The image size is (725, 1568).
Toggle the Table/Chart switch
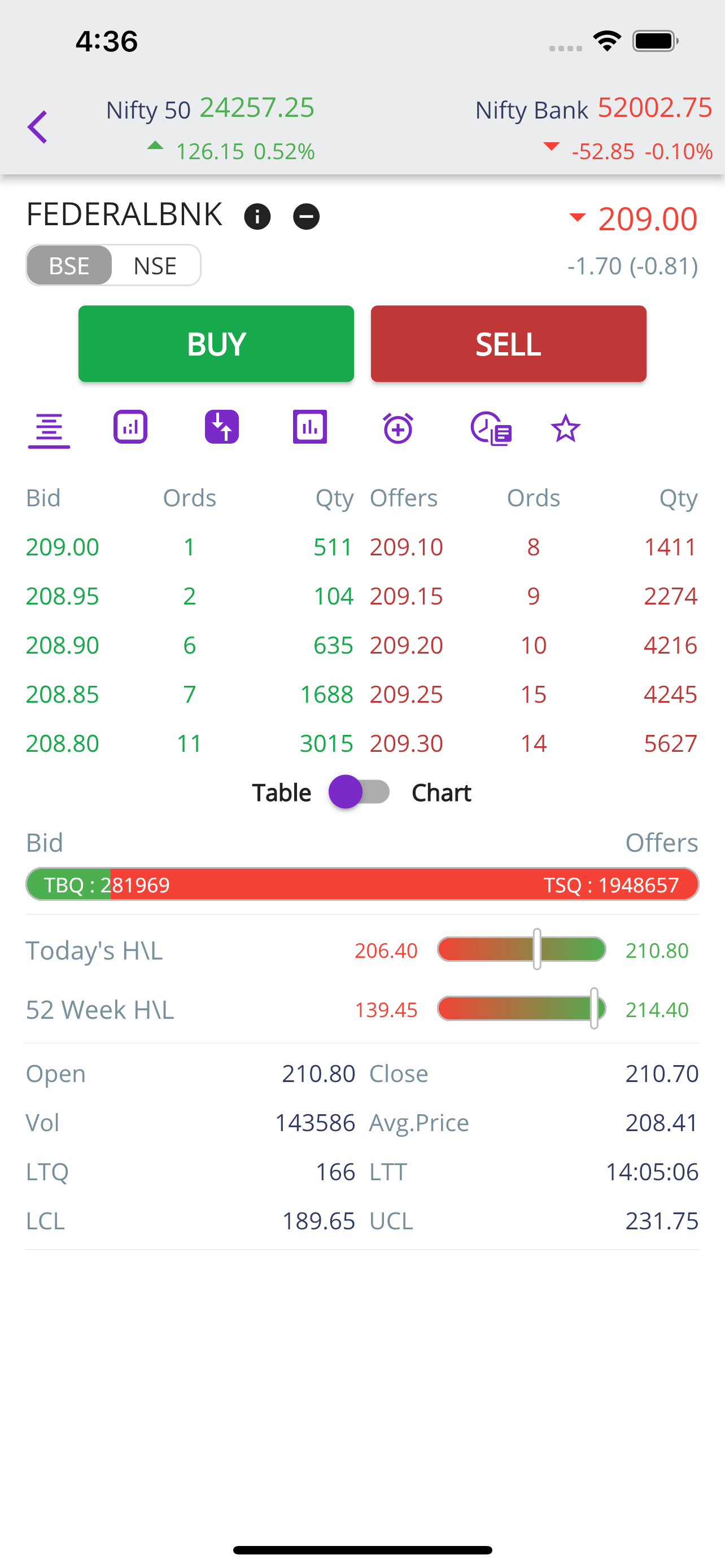359,792
